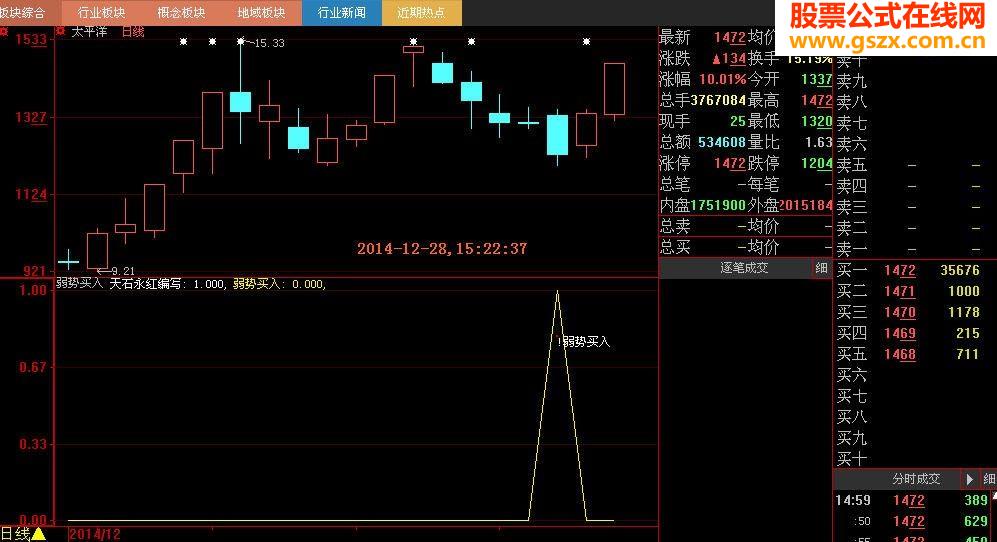Image resolution: width=997 pixels, height=542 pixels.
Task: Click the 最低 value 1320
Action: tap(816, 122)
